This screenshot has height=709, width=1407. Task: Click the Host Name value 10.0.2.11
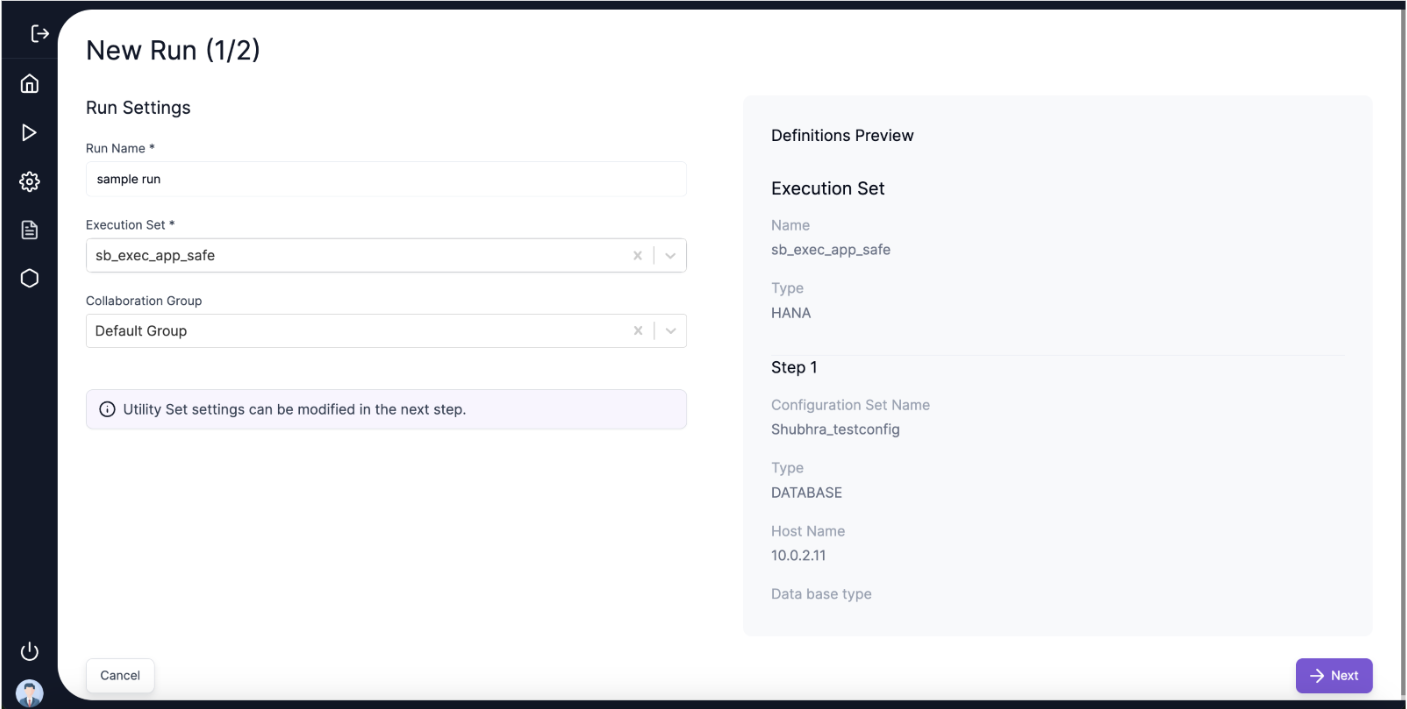798,556
